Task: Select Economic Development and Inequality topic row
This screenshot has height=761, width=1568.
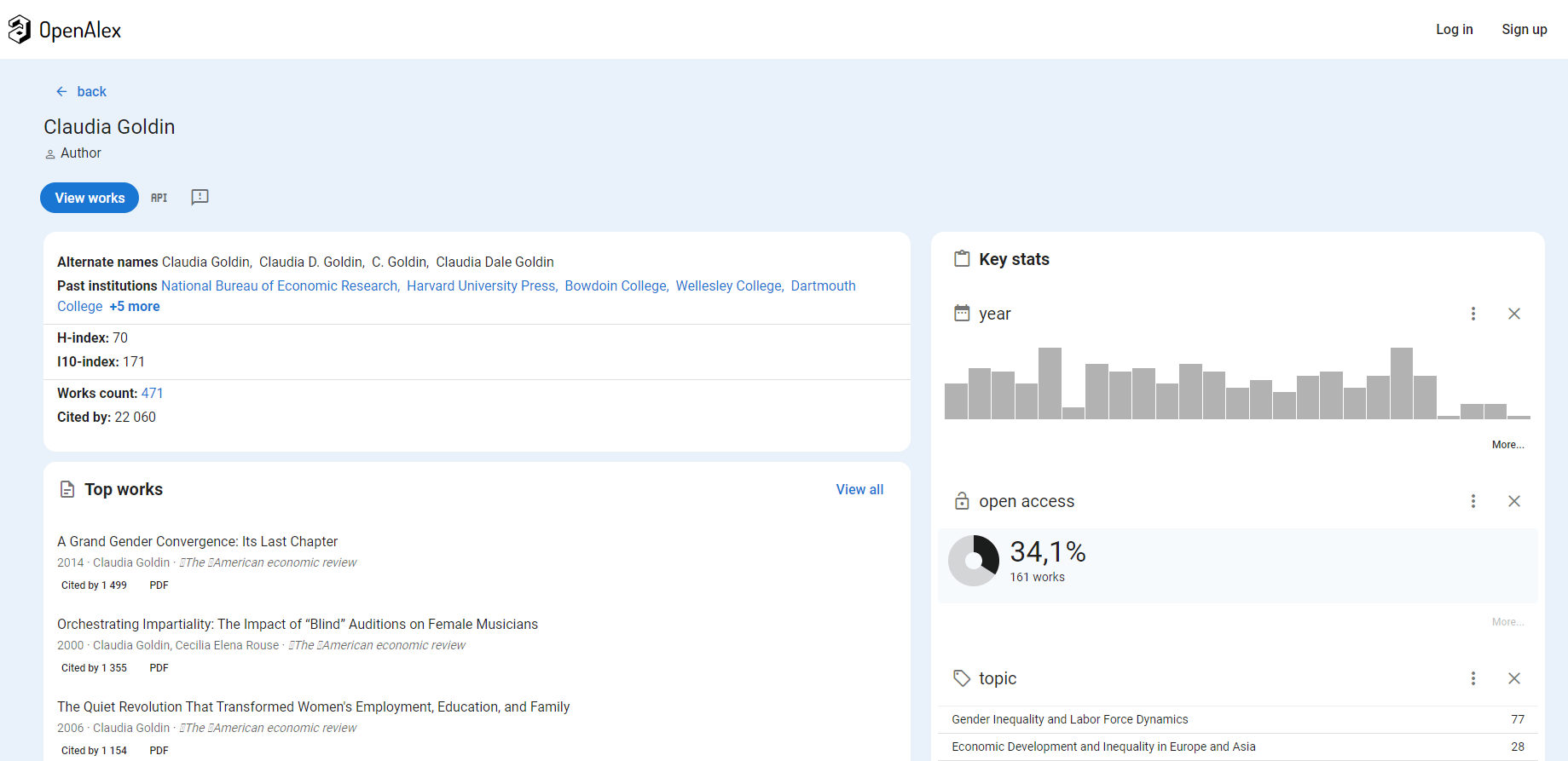Action: [1237, 747]
